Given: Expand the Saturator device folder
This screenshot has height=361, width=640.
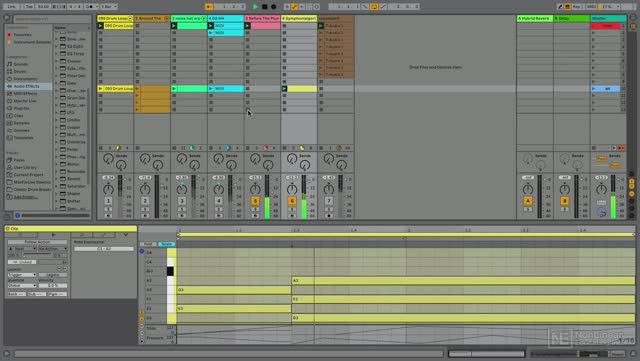Looking at the screenshot, I should coord(57,186).
